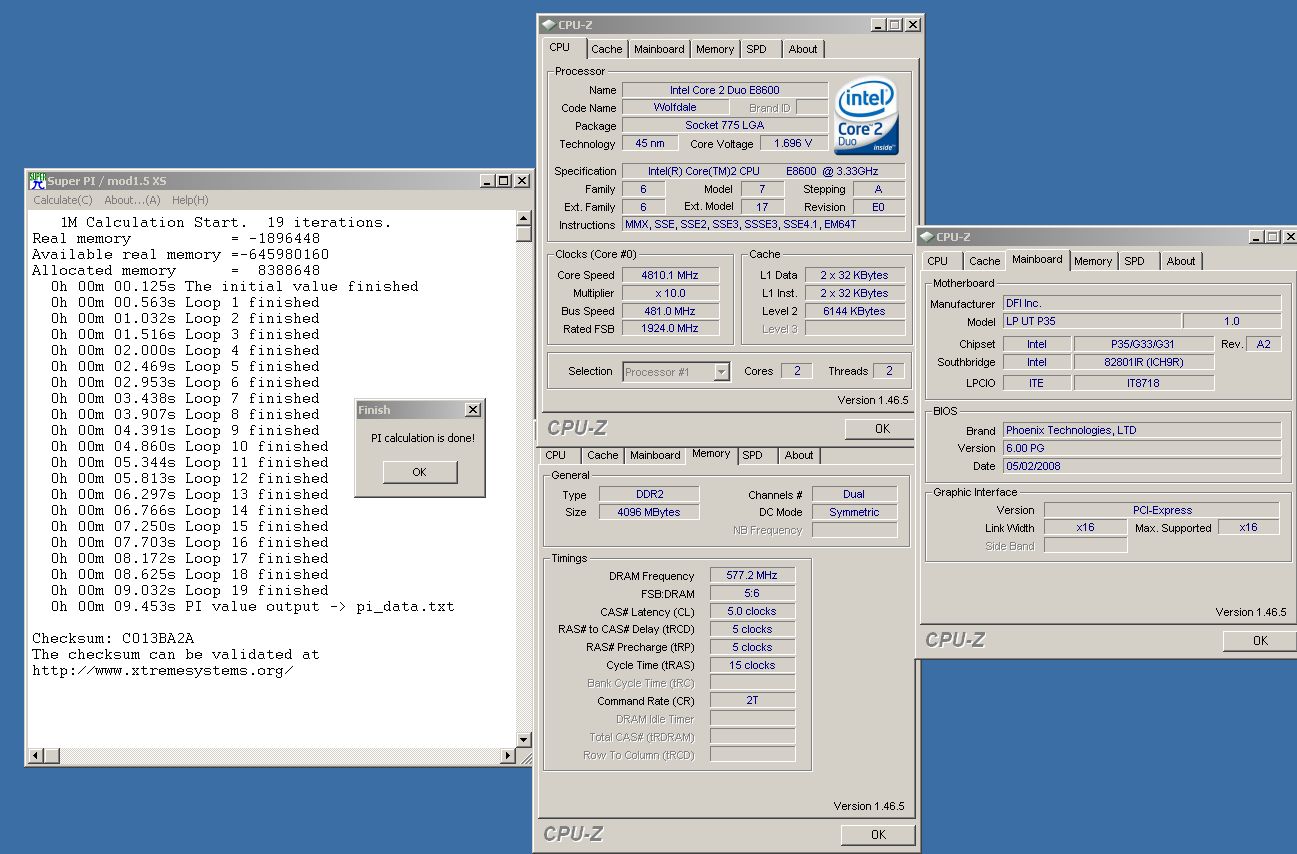Select Cache tab in the Memory CPU-Z window
The height and width of the screenshot is (854, 1297).
[602, 455]
